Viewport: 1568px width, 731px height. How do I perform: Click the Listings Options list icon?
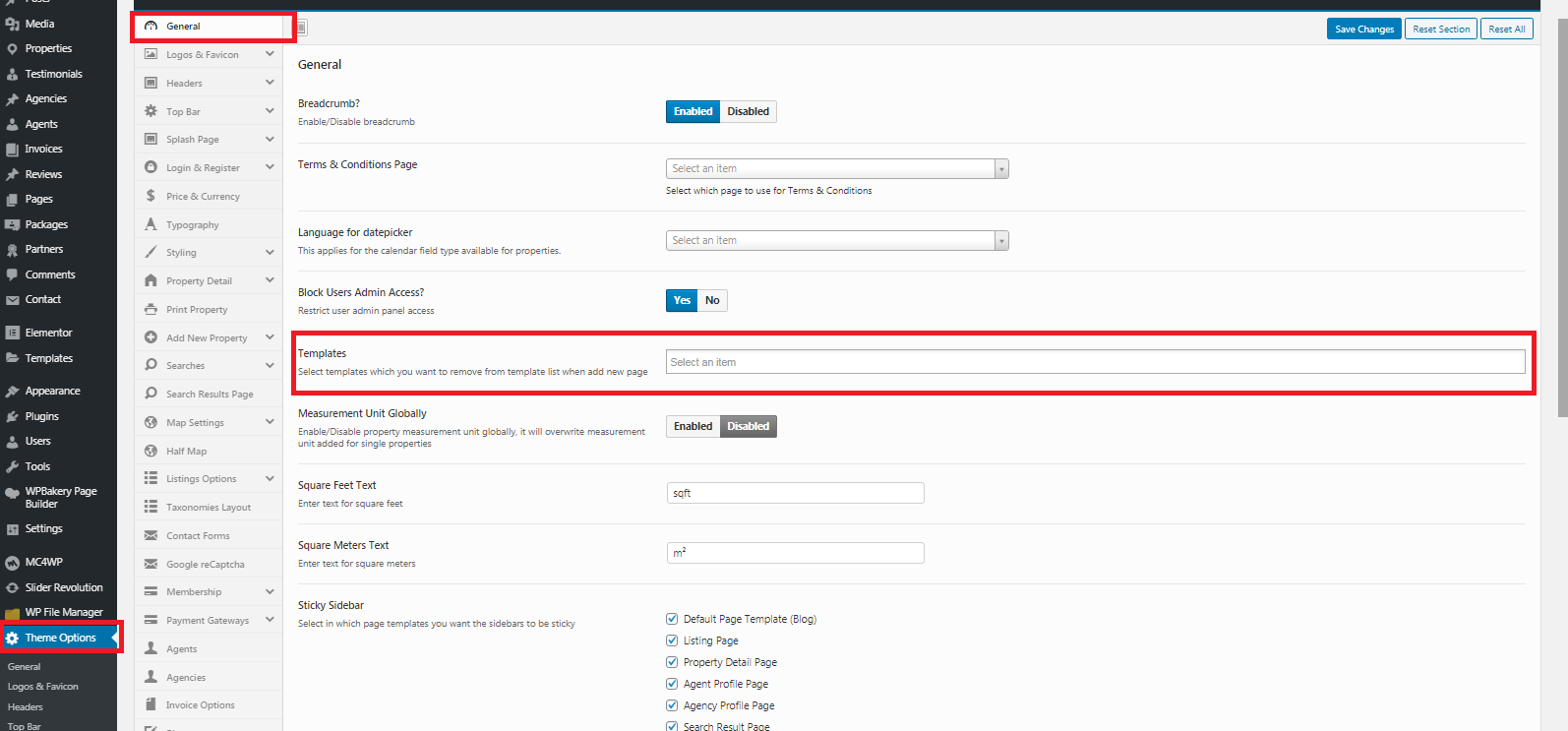coord(151,478)
